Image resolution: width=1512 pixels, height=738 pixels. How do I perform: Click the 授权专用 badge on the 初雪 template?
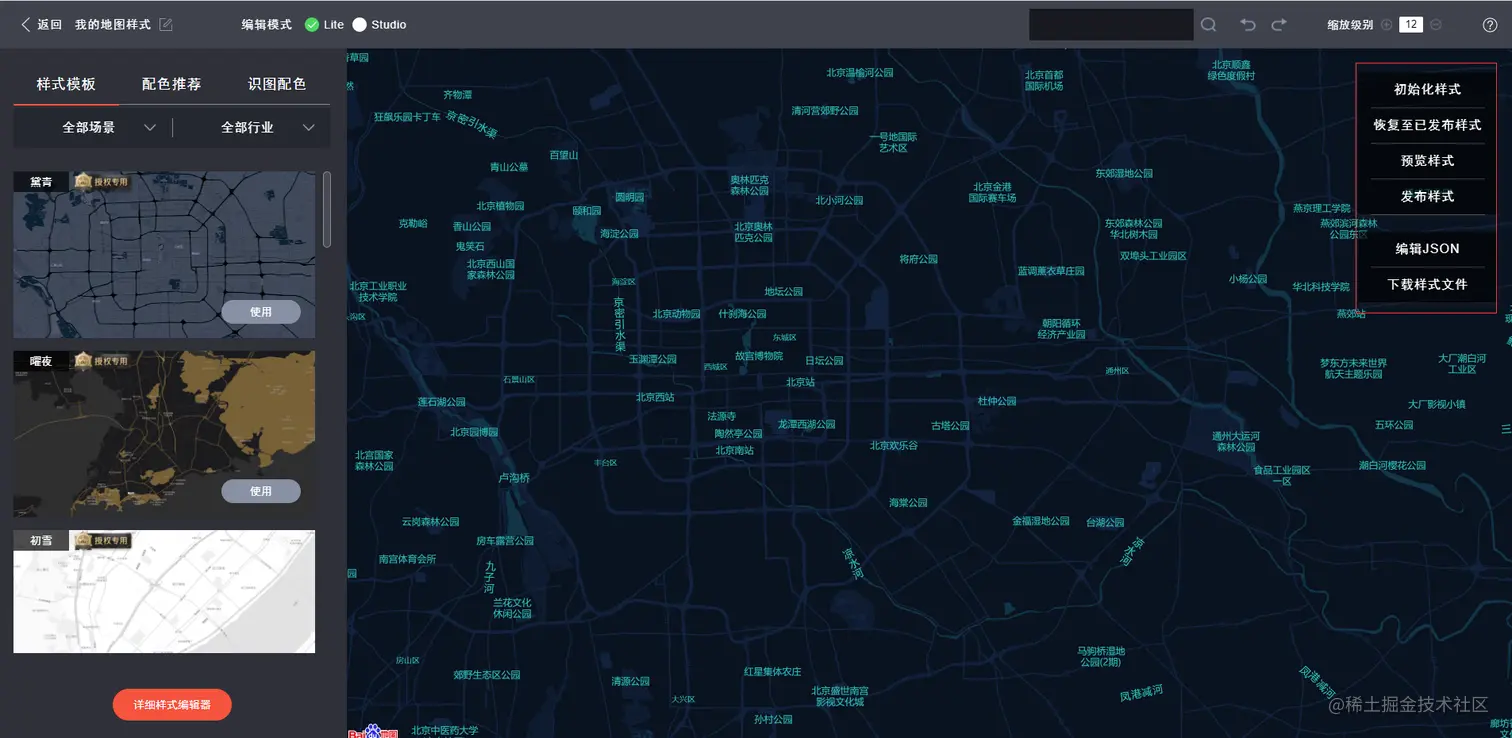pos(103,540)
